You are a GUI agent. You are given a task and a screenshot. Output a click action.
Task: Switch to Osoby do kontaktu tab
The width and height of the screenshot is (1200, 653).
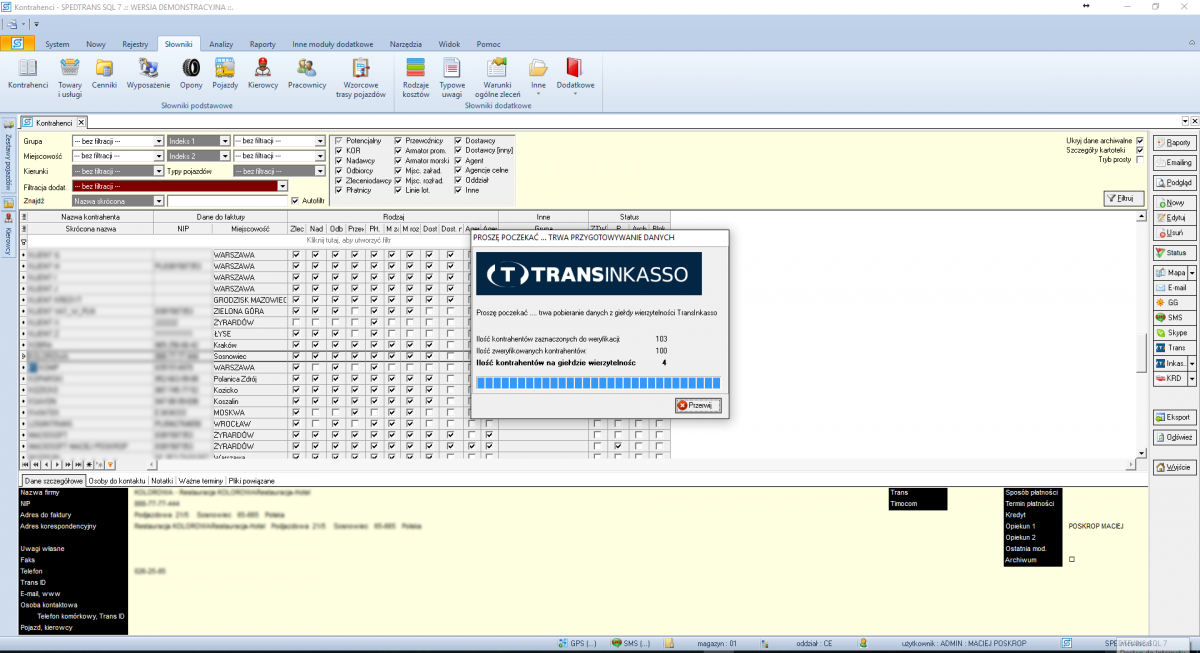[117, 481]
